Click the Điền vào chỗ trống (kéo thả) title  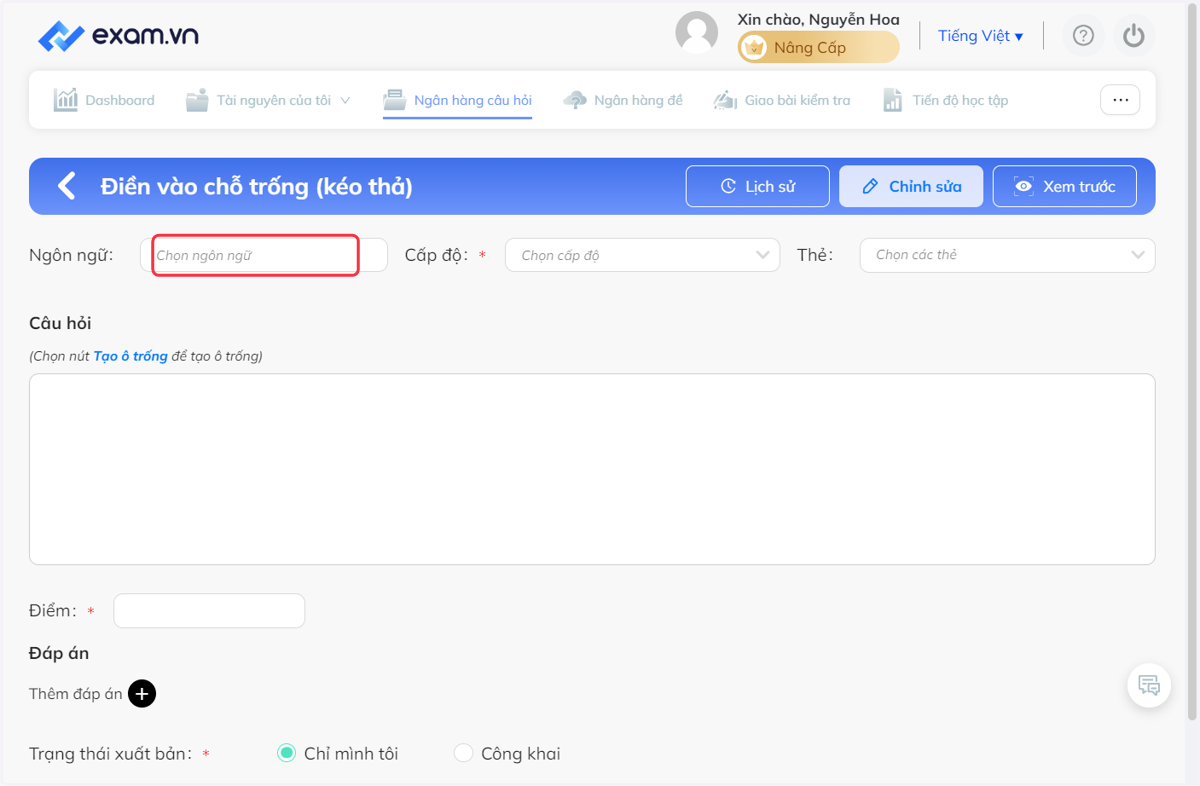click(x=256, y=186)
